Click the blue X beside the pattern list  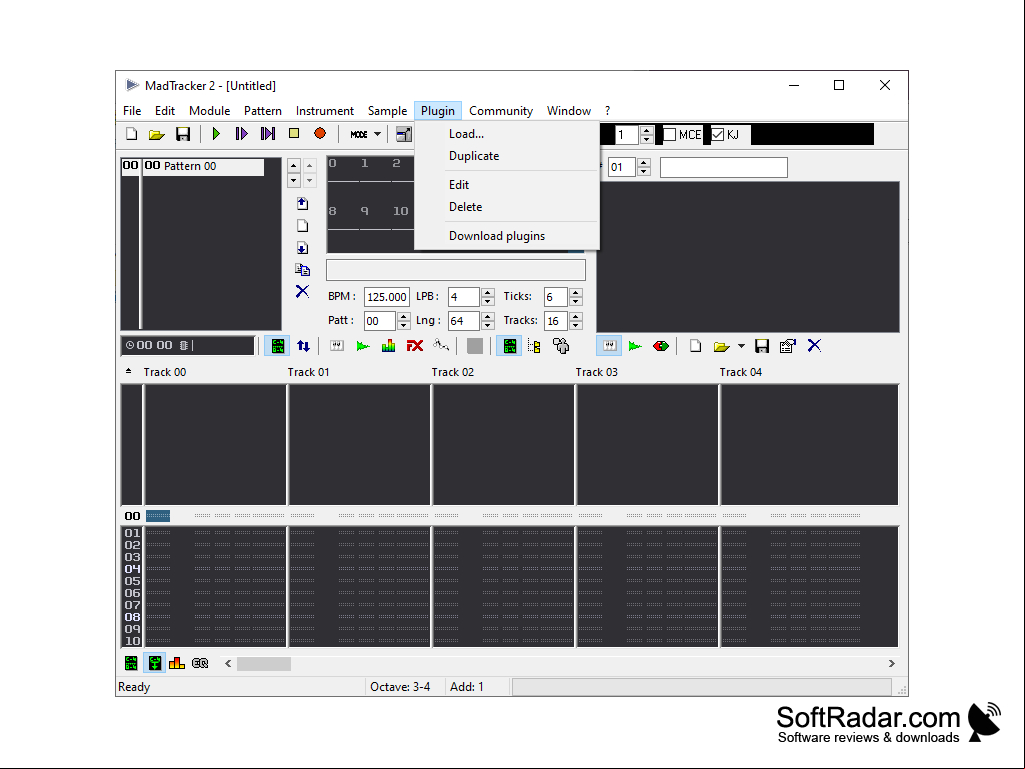pos(302,291)
